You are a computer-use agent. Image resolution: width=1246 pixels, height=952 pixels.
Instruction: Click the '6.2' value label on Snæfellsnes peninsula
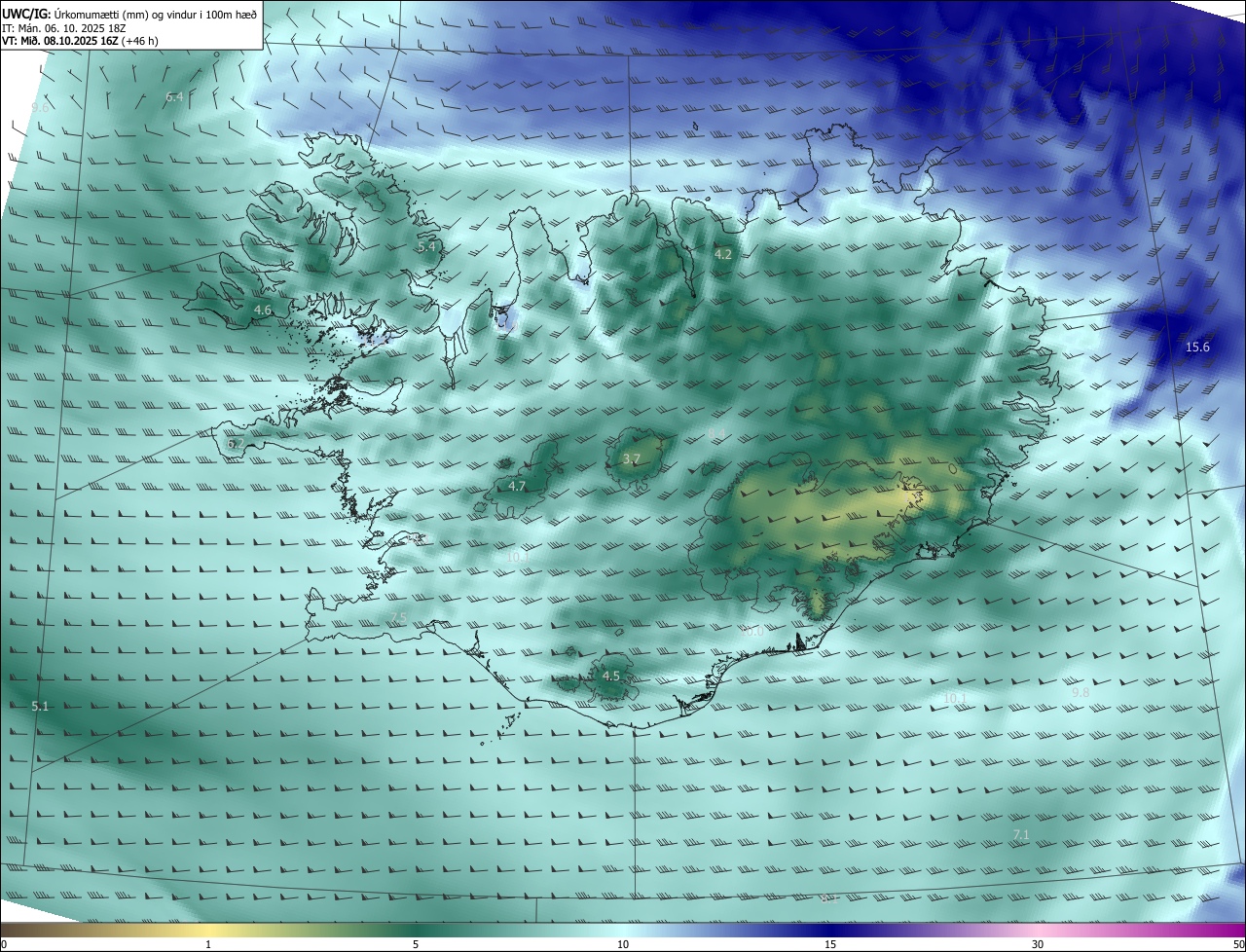click(236, 443)
